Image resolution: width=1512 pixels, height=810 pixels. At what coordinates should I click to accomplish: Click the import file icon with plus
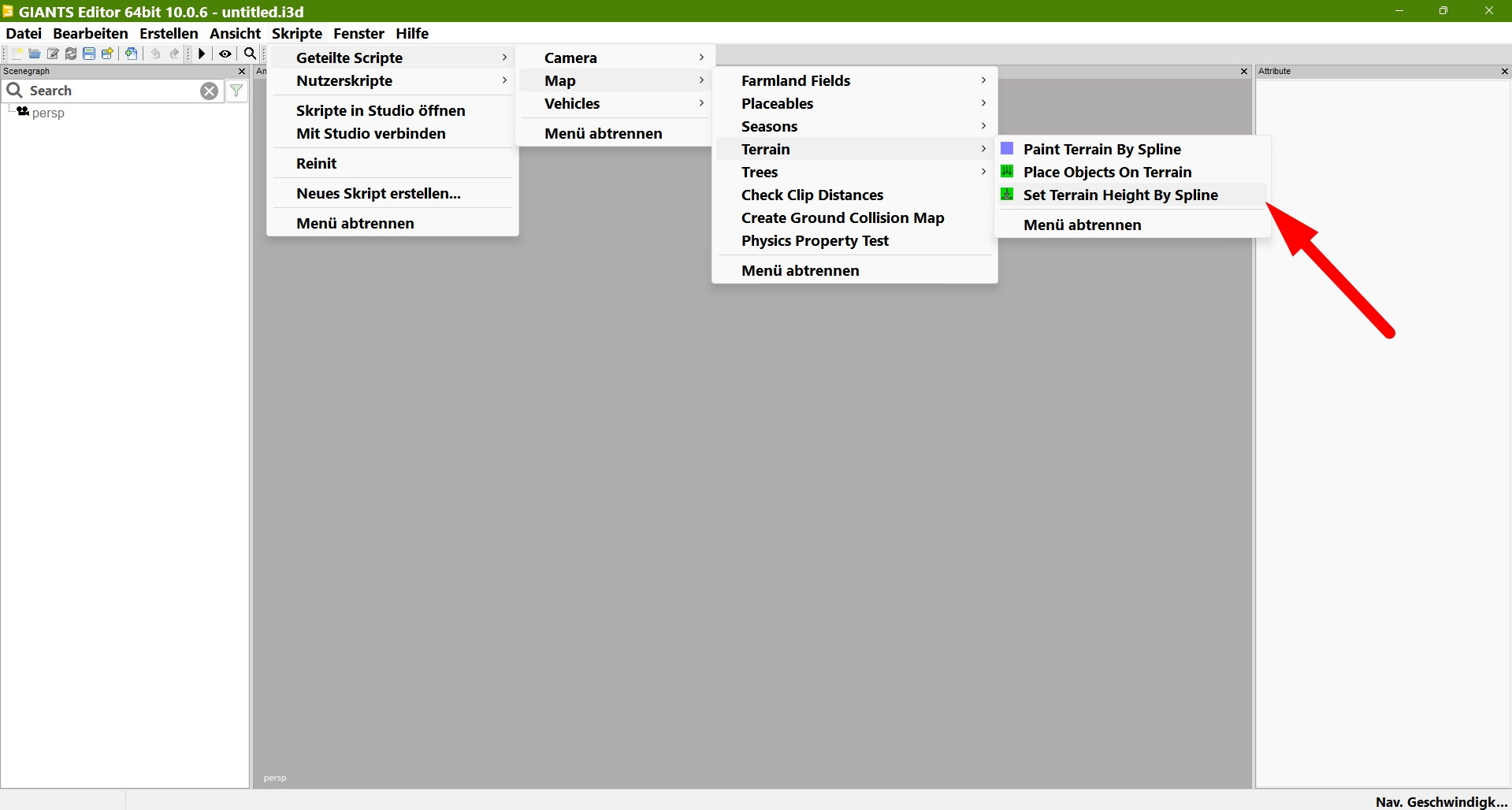pos(132,54)
